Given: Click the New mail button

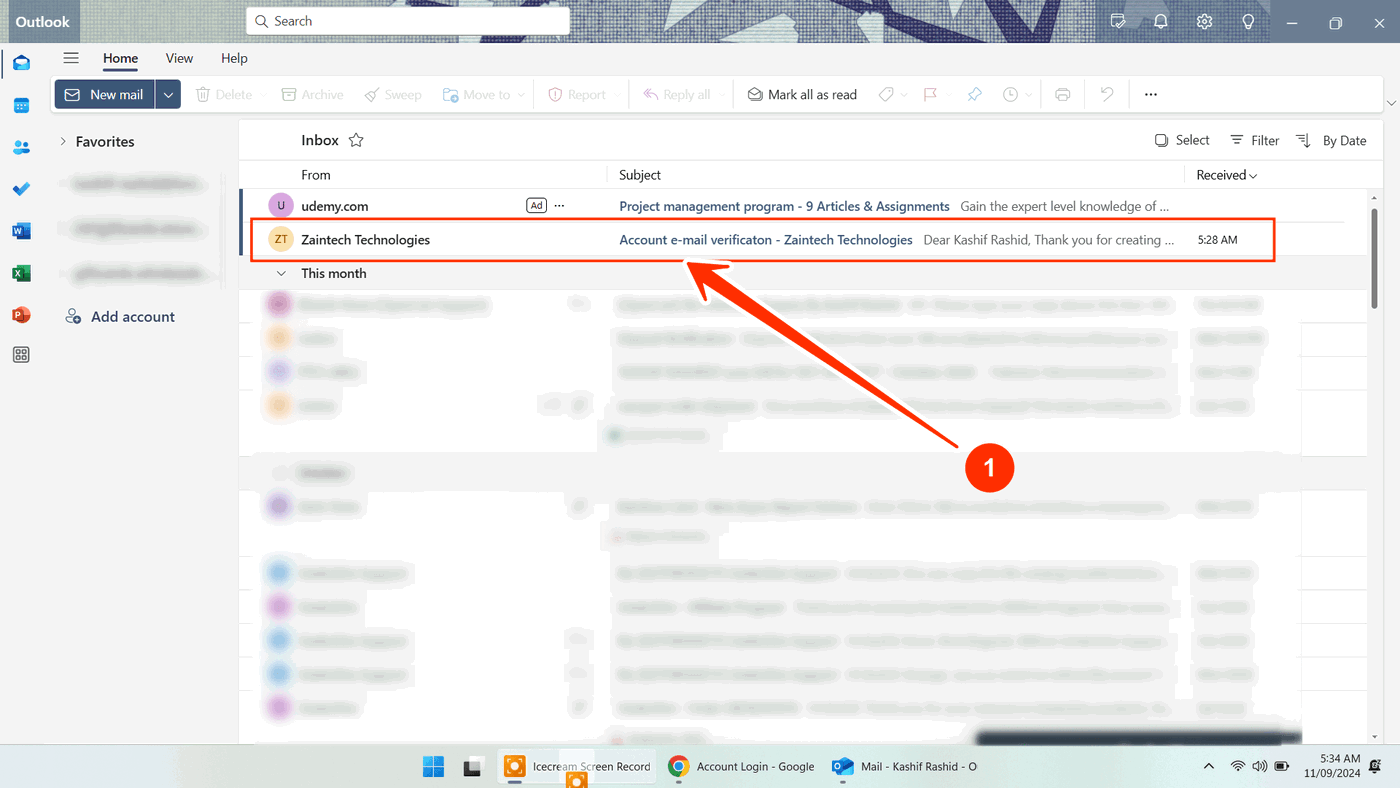Looking at the screenshot, I should [x=105, y=94].
